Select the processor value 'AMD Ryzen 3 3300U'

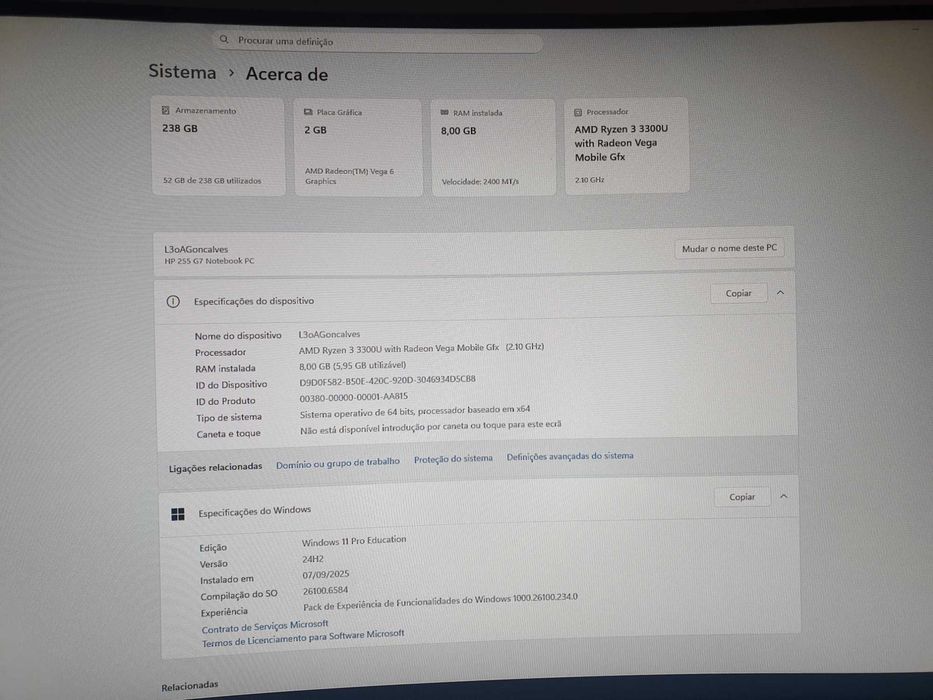tap(421, 348)
